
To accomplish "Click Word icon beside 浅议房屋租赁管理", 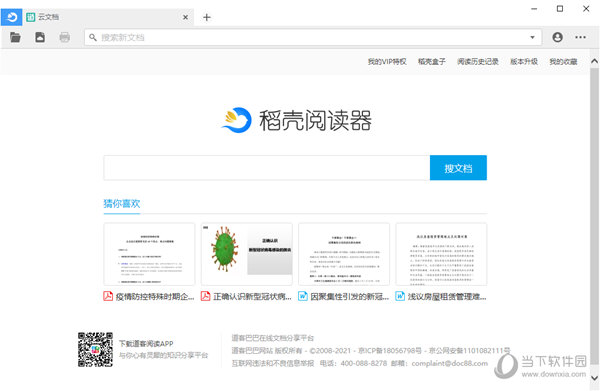I will tap(400, 296).
